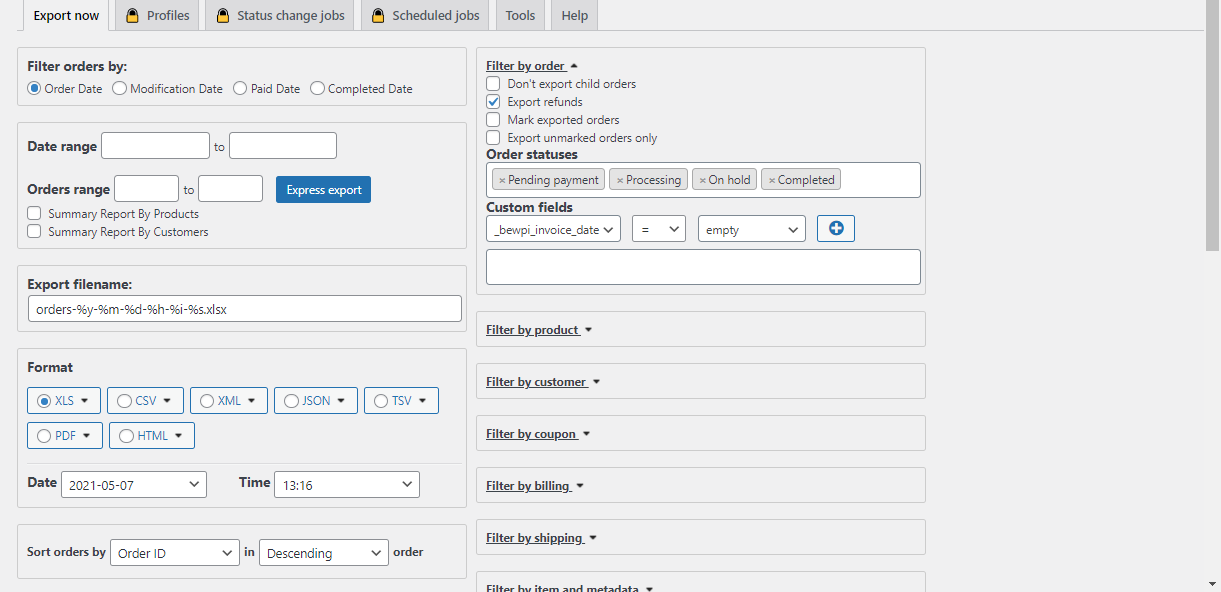
Task: Open the Profiles tab
Action: pos(158,16)
